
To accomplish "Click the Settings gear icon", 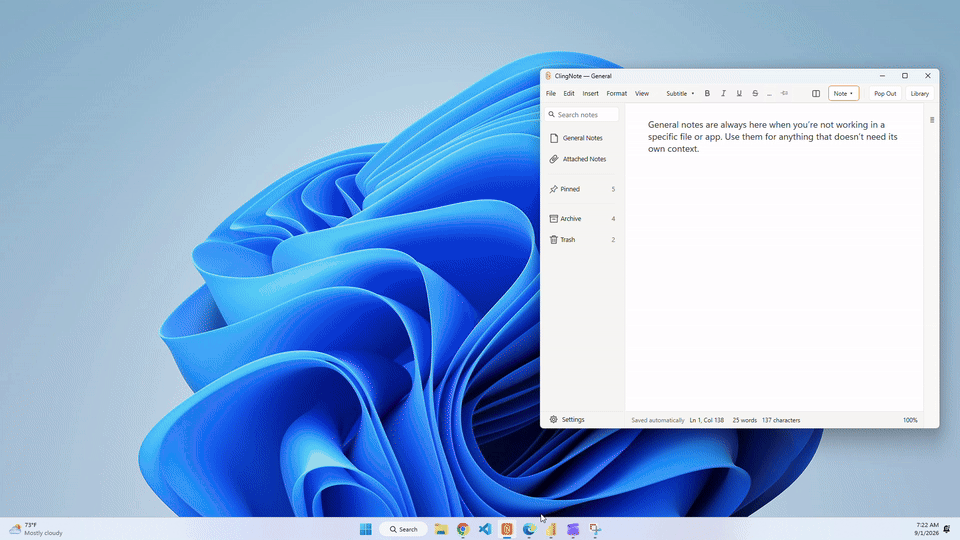I will [x=553, y=419].
